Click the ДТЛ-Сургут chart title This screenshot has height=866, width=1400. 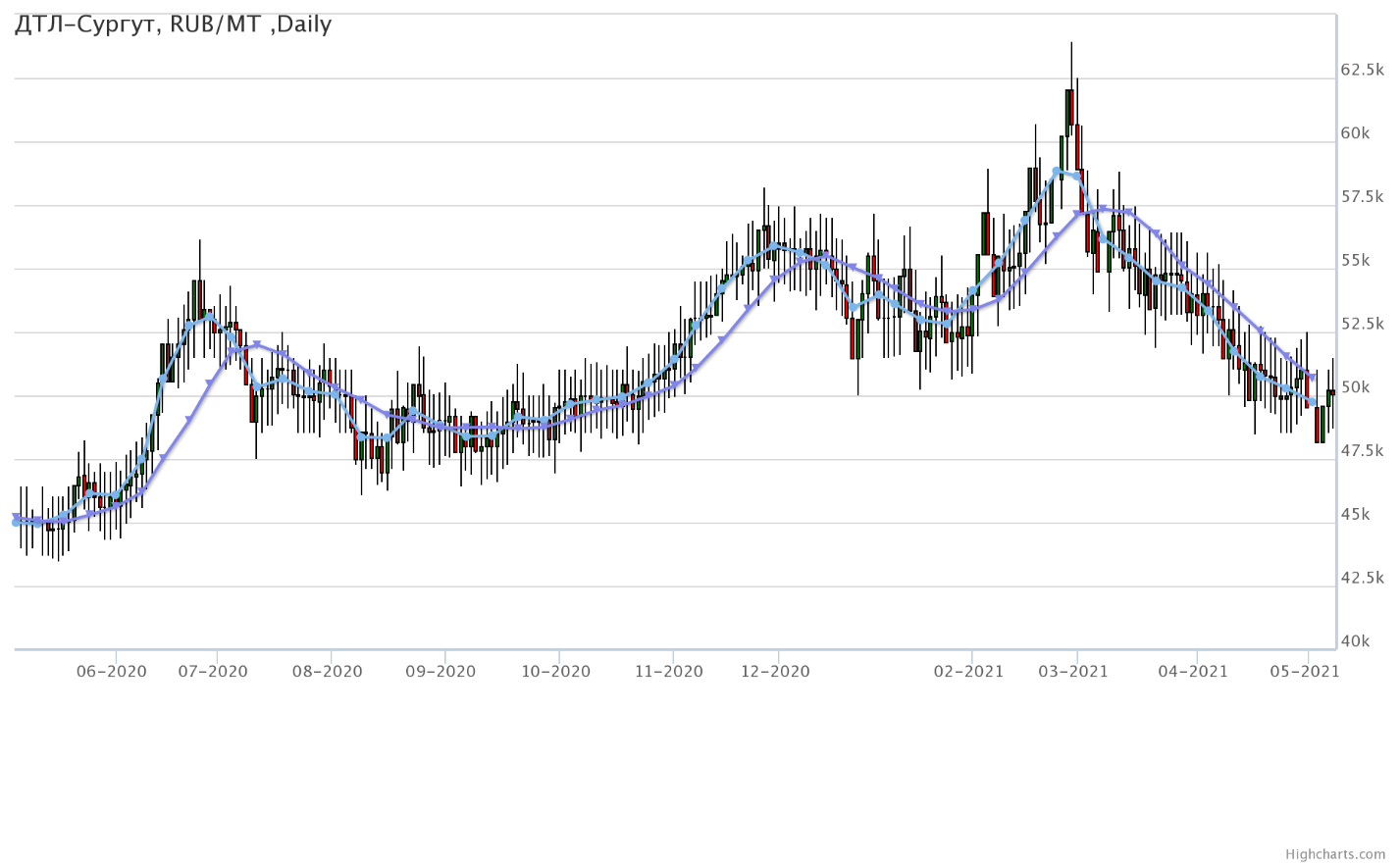[173, 25]
